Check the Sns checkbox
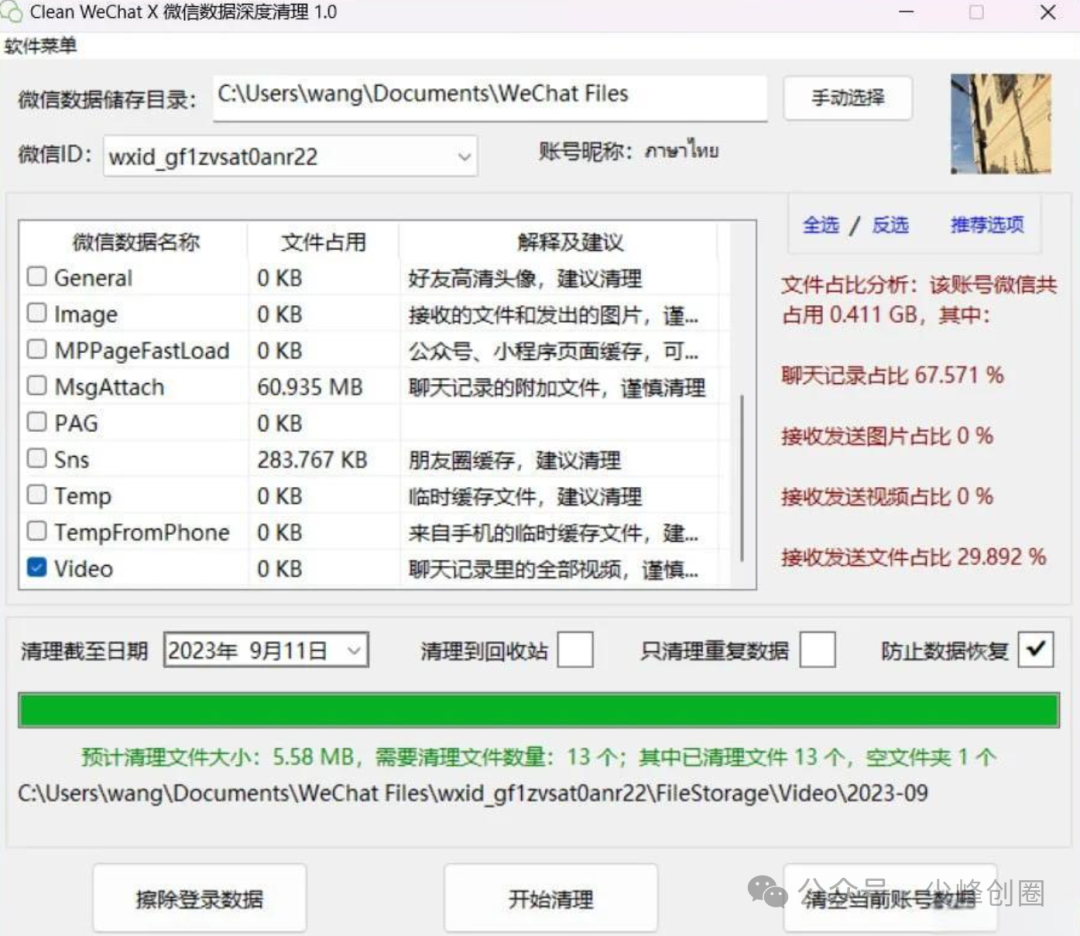Image resolution: width=1080 pixels, height=936 pixels. [x=37, y=459]
